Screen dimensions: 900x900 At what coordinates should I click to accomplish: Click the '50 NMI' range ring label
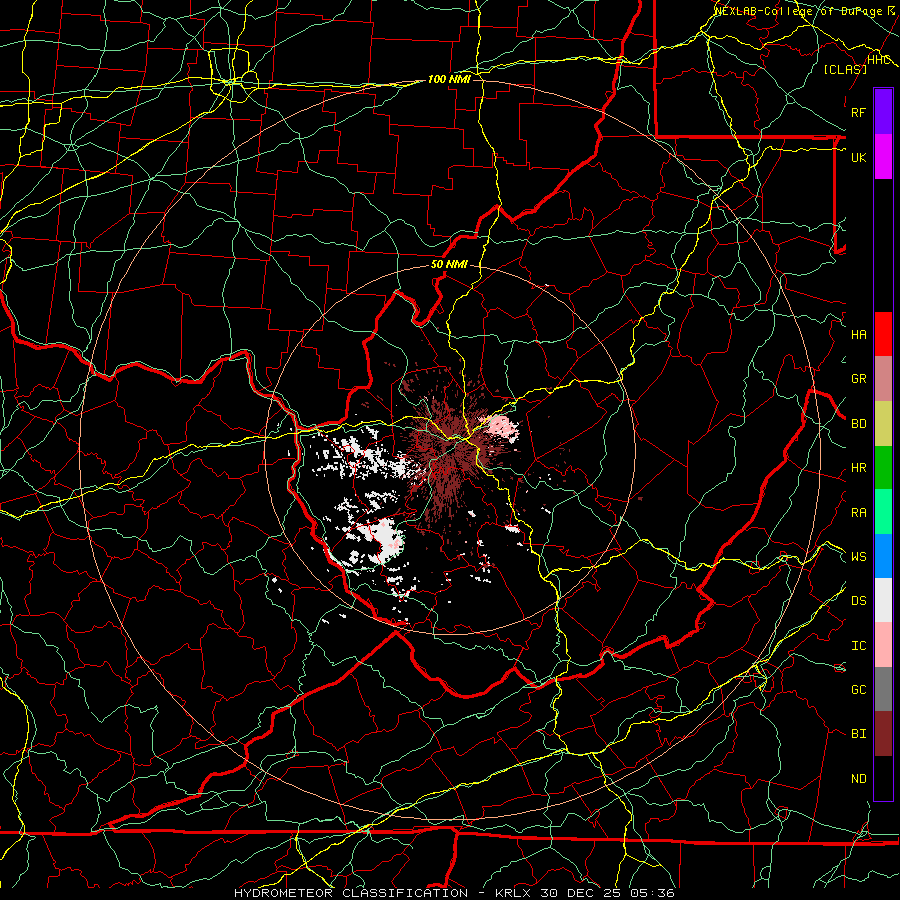click(449, 264)
